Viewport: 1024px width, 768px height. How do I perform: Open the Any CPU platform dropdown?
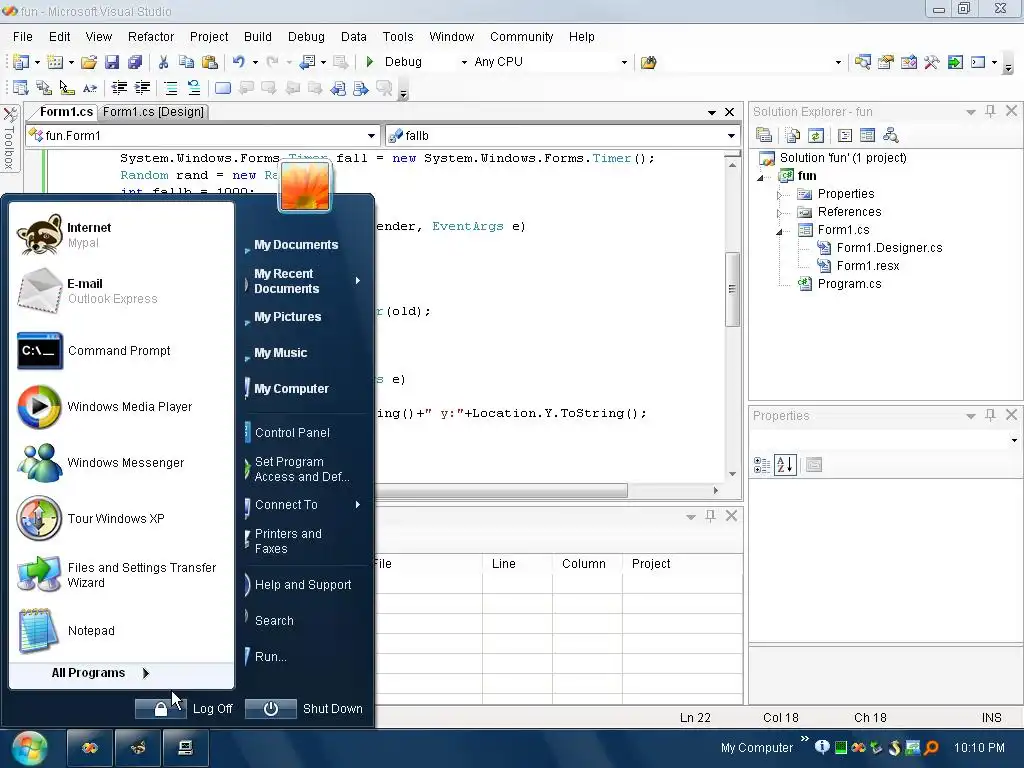tap(624, 63)
